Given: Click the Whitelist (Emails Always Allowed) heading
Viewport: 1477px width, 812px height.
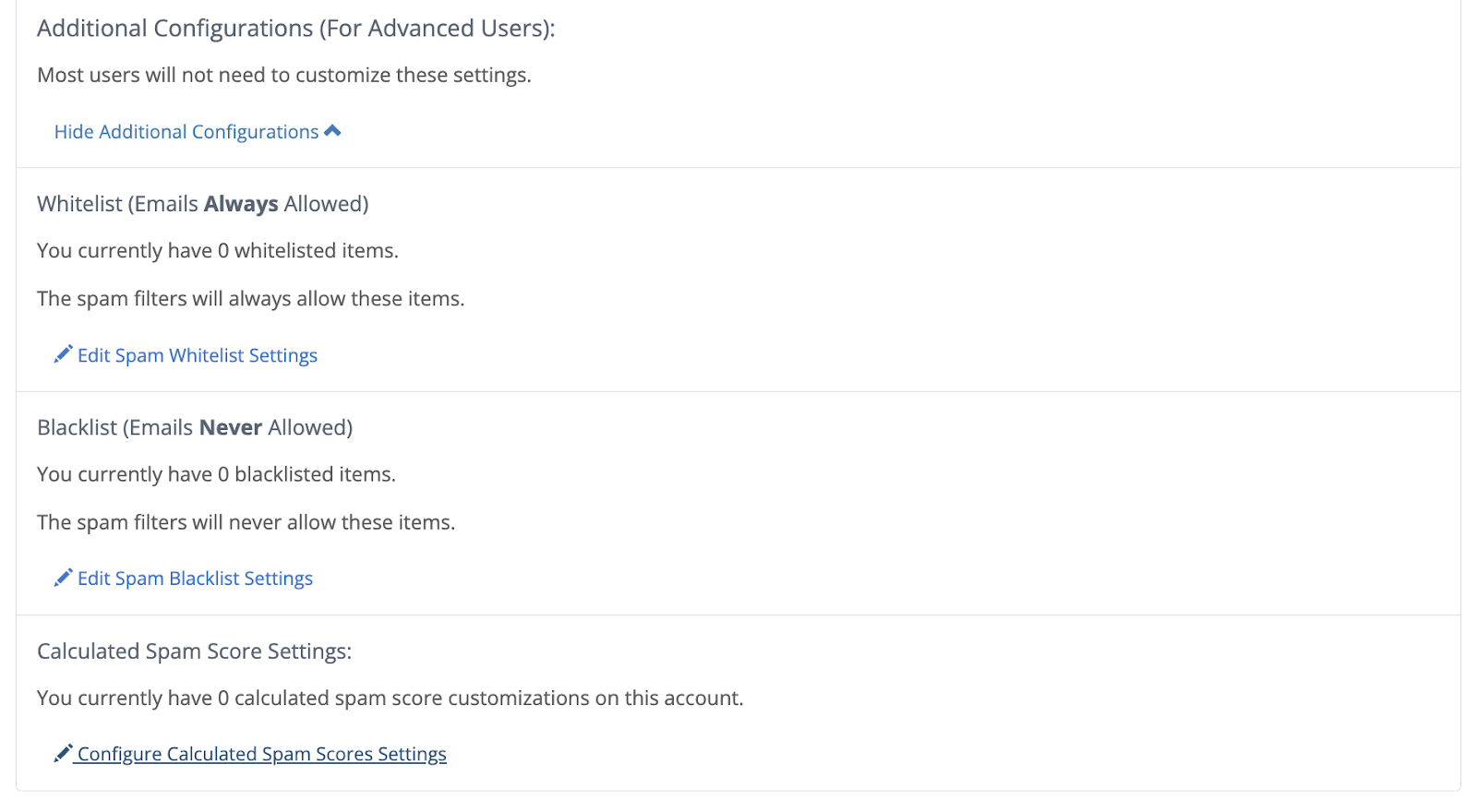Looking at the screenshot, I should tap(202, 204).
